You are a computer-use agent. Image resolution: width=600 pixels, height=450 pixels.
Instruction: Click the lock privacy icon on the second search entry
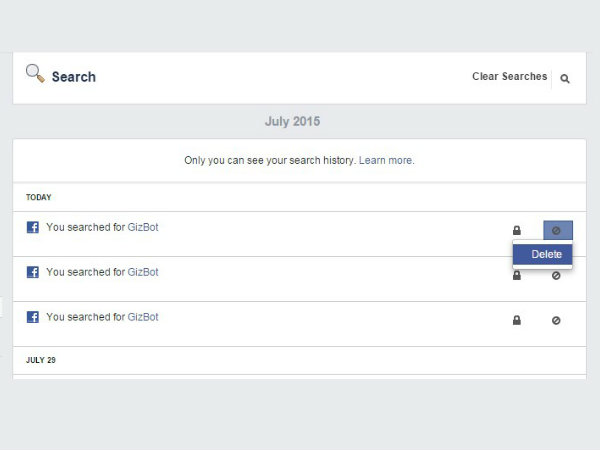[x=517, y=275]
